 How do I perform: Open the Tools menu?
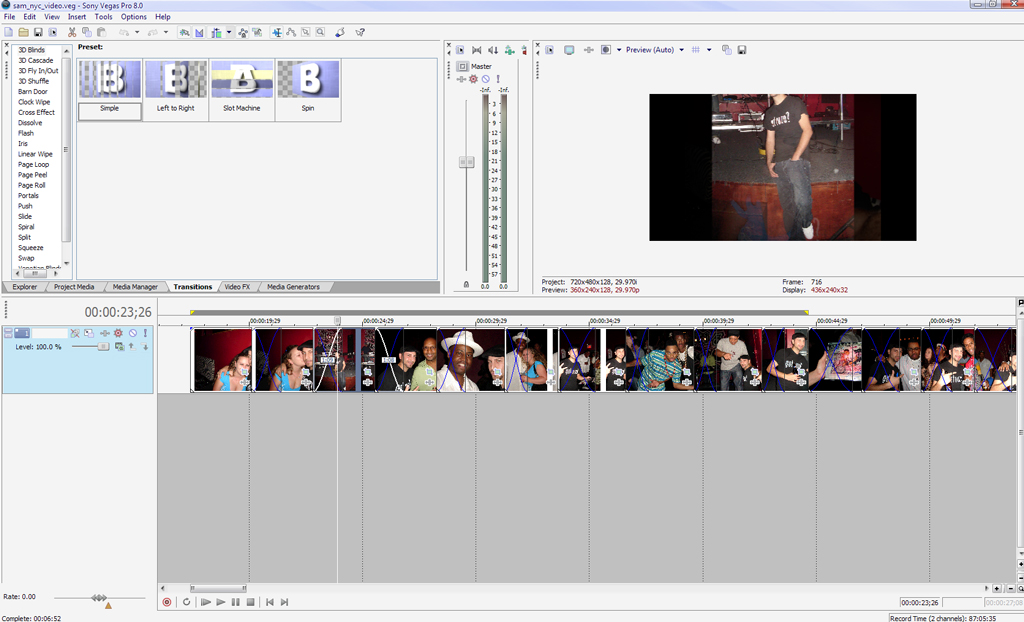pyautogui.click(x=103, y=16)
